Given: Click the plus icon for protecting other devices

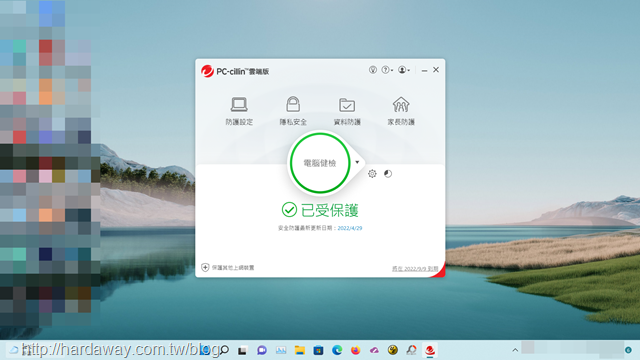Looking at the screenshot, I should pos(205,267).
